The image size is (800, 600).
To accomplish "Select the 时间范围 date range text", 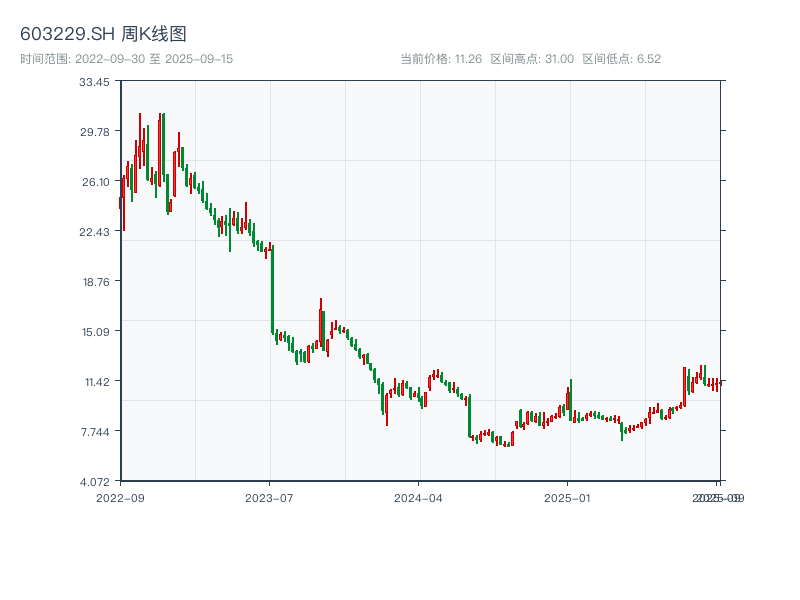I will (127, 59).
